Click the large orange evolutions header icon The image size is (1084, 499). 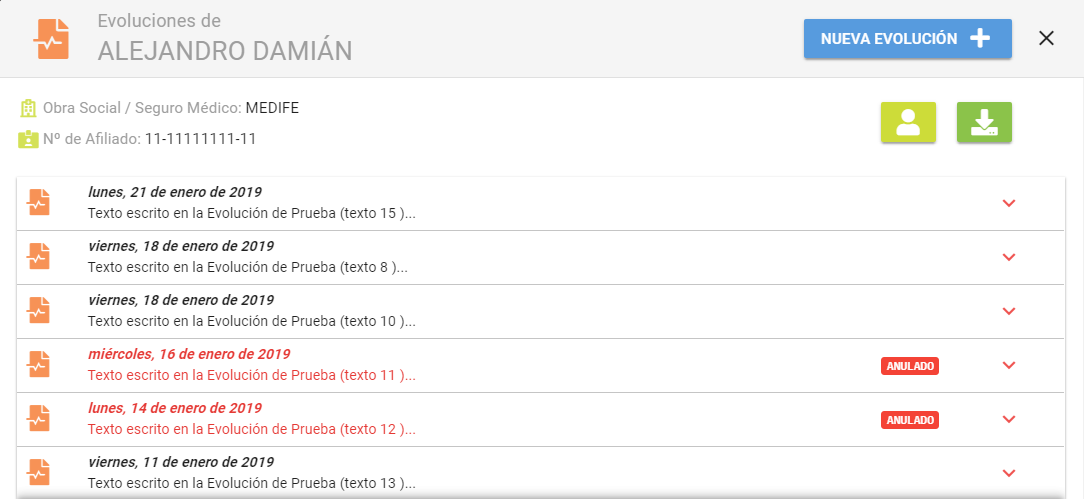pos(51,38)
